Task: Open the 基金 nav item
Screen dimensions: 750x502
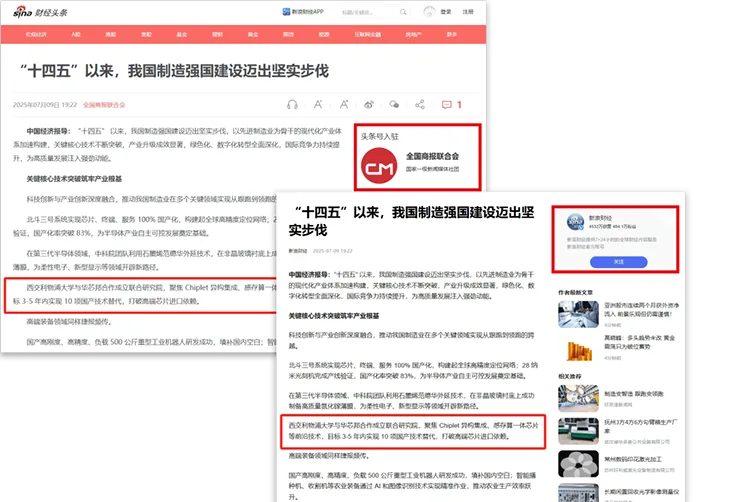Action: 182,34
